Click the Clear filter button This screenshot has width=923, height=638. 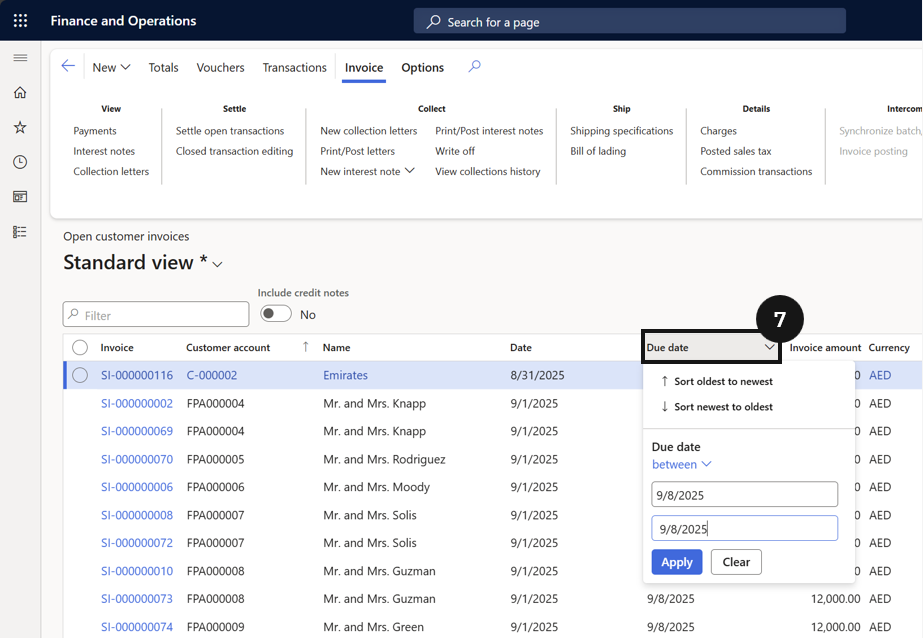point(736,562)
